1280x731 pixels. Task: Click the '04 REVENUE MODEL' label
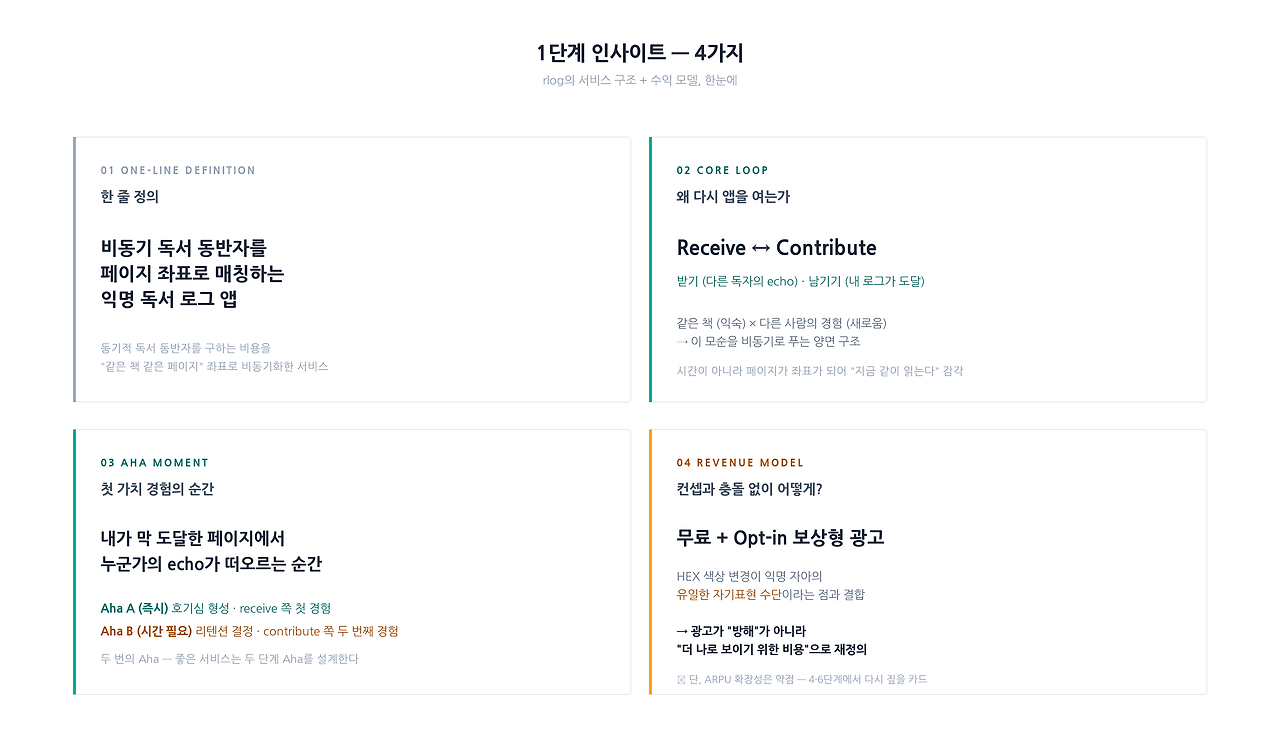(x=740, y=463)
